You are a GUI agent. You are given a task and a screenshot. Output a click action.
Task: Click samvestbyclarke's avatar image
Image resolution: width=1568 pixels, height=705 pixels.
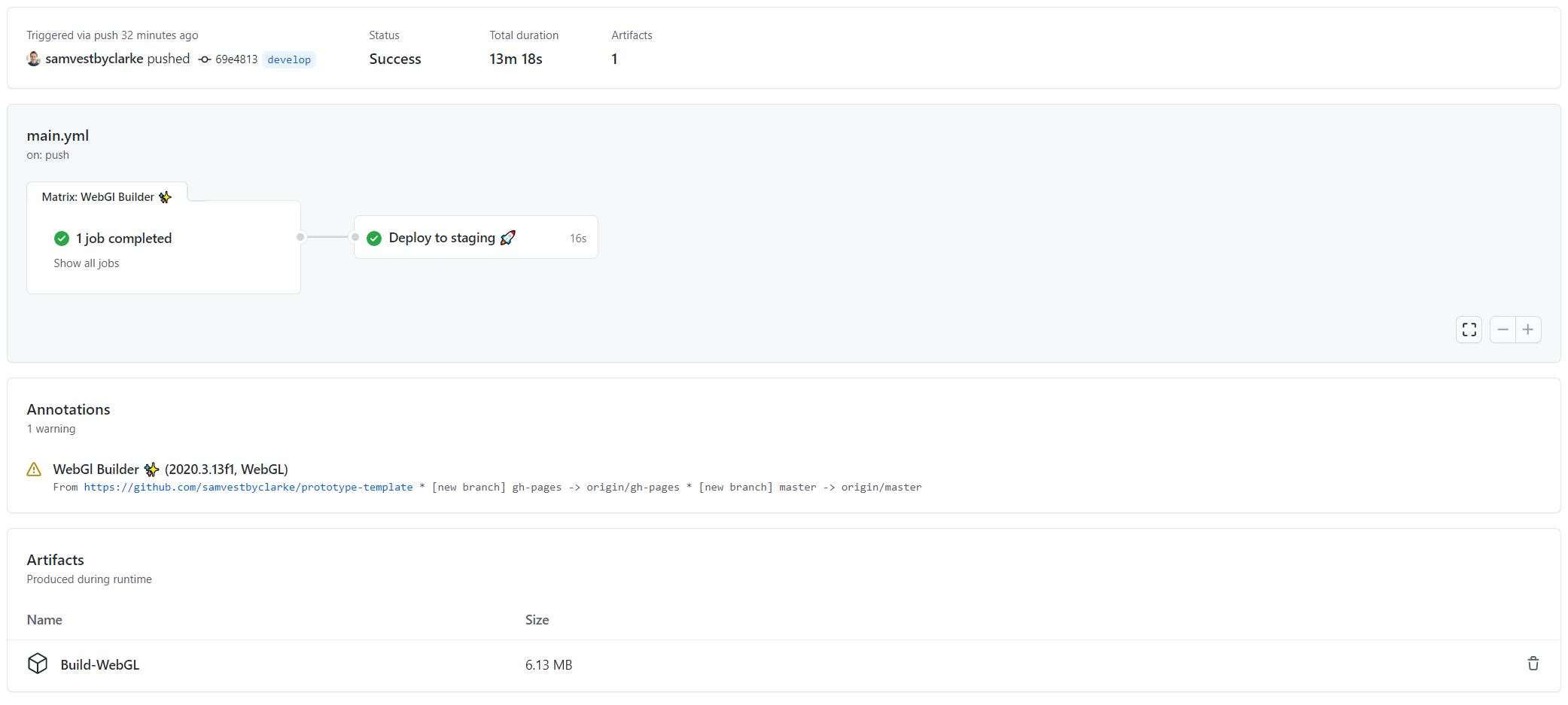(x=32, y=59)
